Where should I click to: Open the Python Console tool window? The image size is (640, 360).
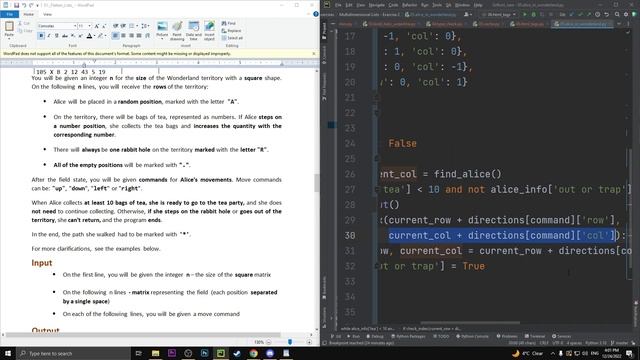(472, 336)
